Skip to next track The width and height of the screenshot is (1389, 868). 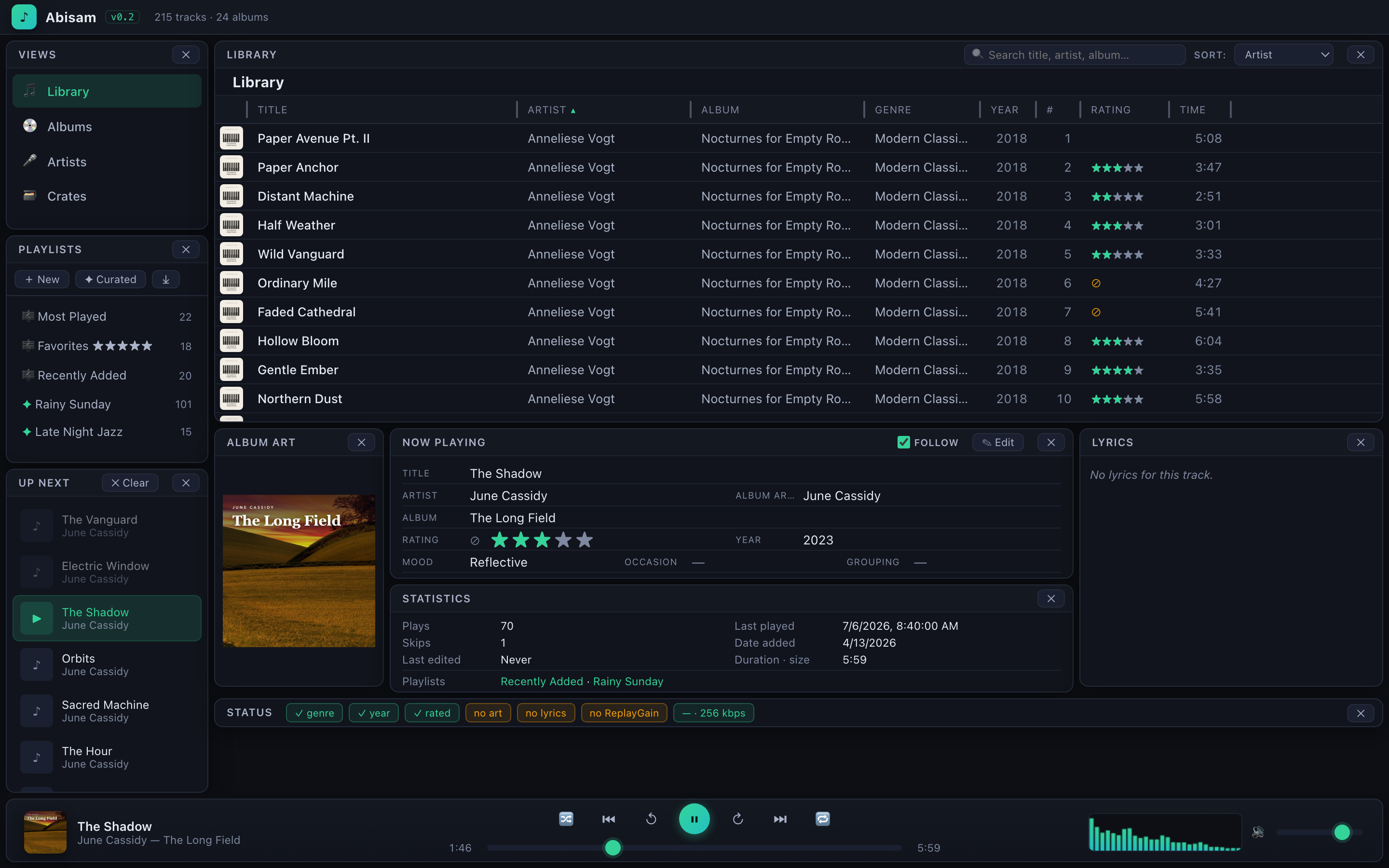[780, 819]
